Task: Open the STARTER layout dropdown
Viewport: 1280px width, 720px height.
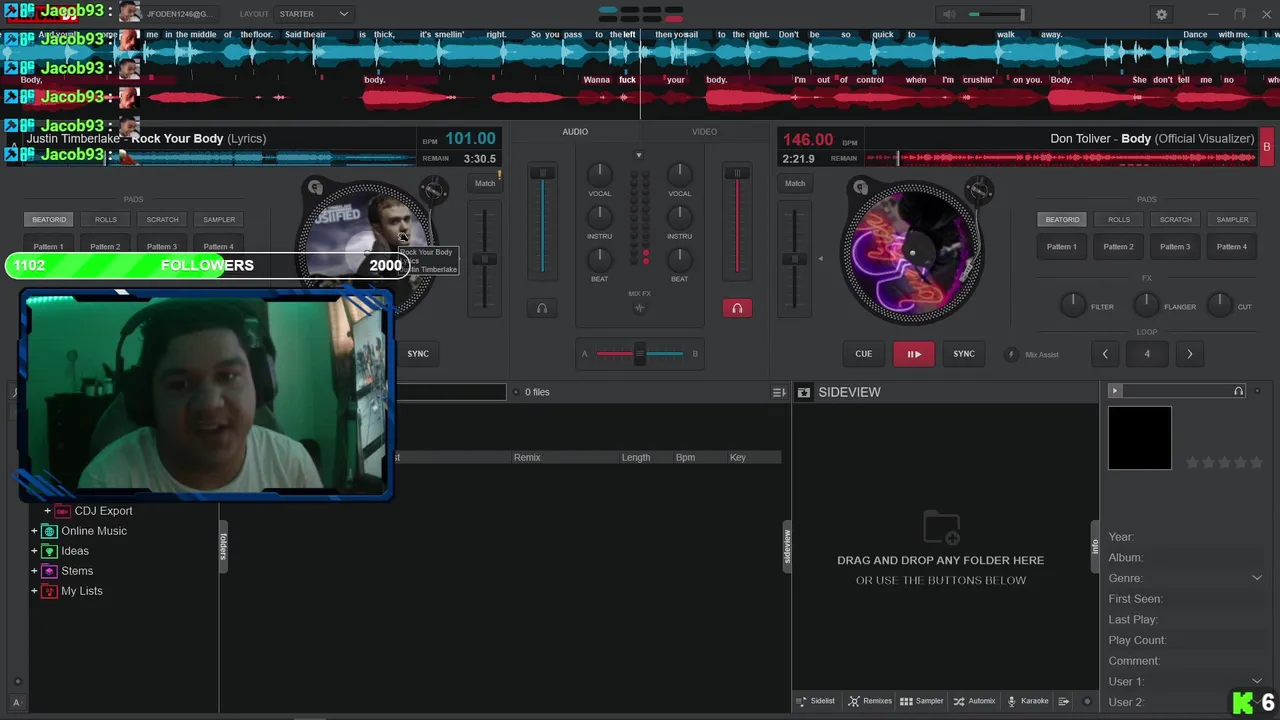Action: tap(314, 14)
